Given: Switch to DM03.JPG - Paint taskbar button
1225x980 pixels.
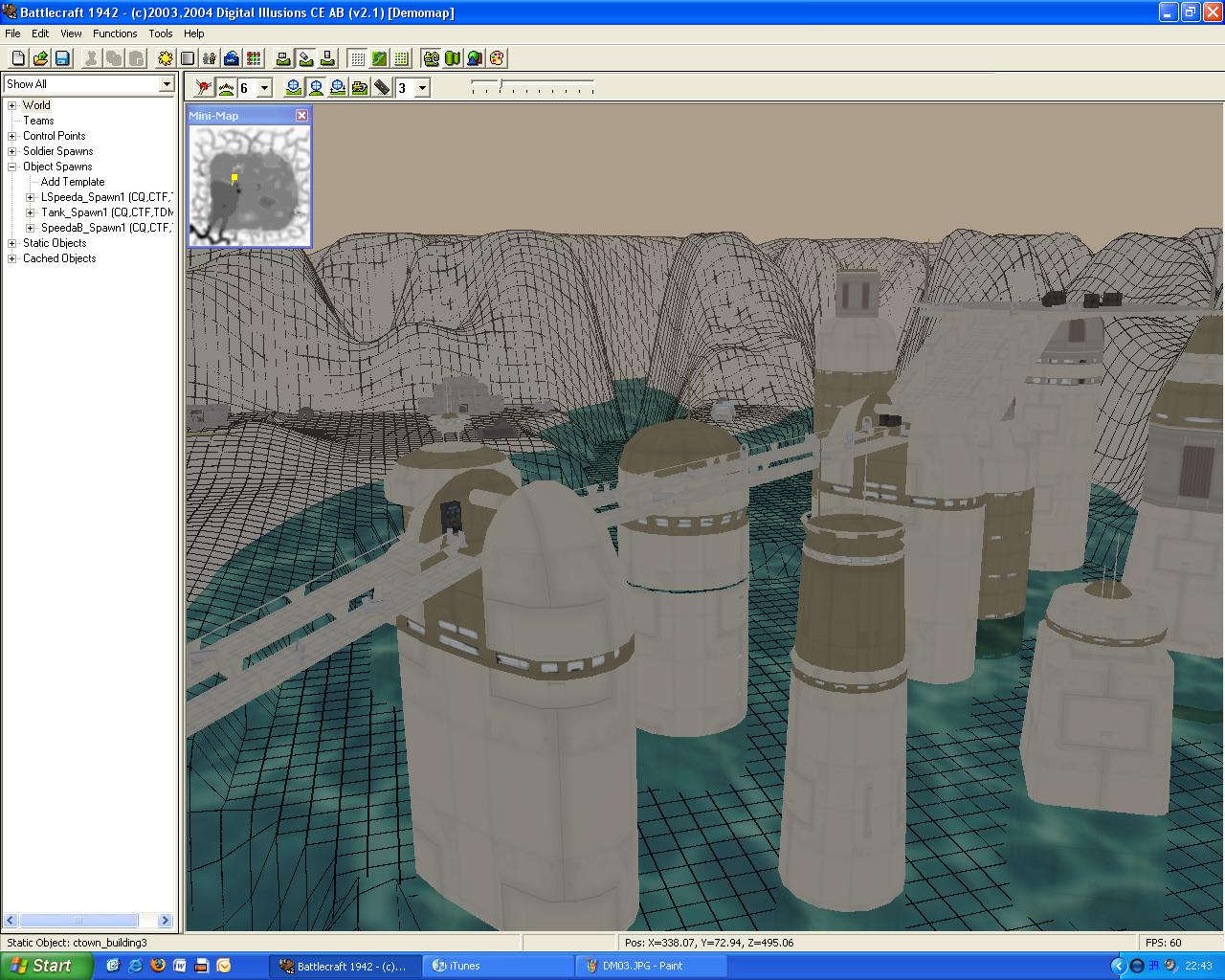Looking at the screenshot, I should (x=649, y=966).
